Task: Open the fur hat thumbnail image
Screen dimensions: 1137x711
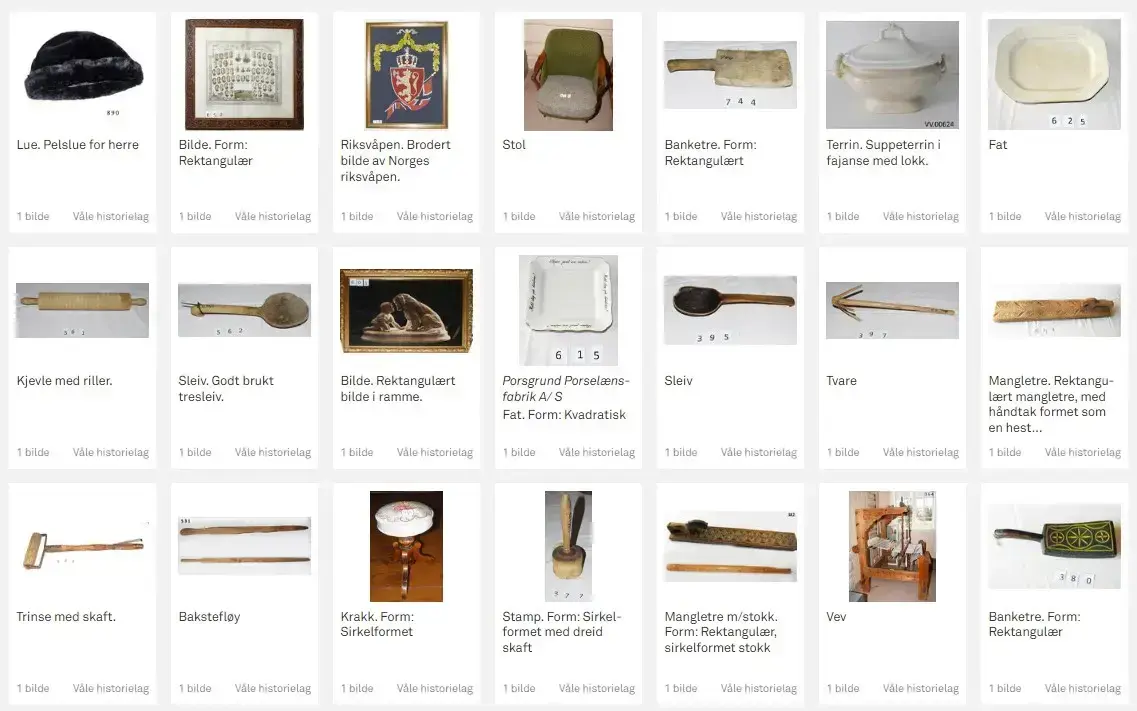Action: [x=83, y=73]
